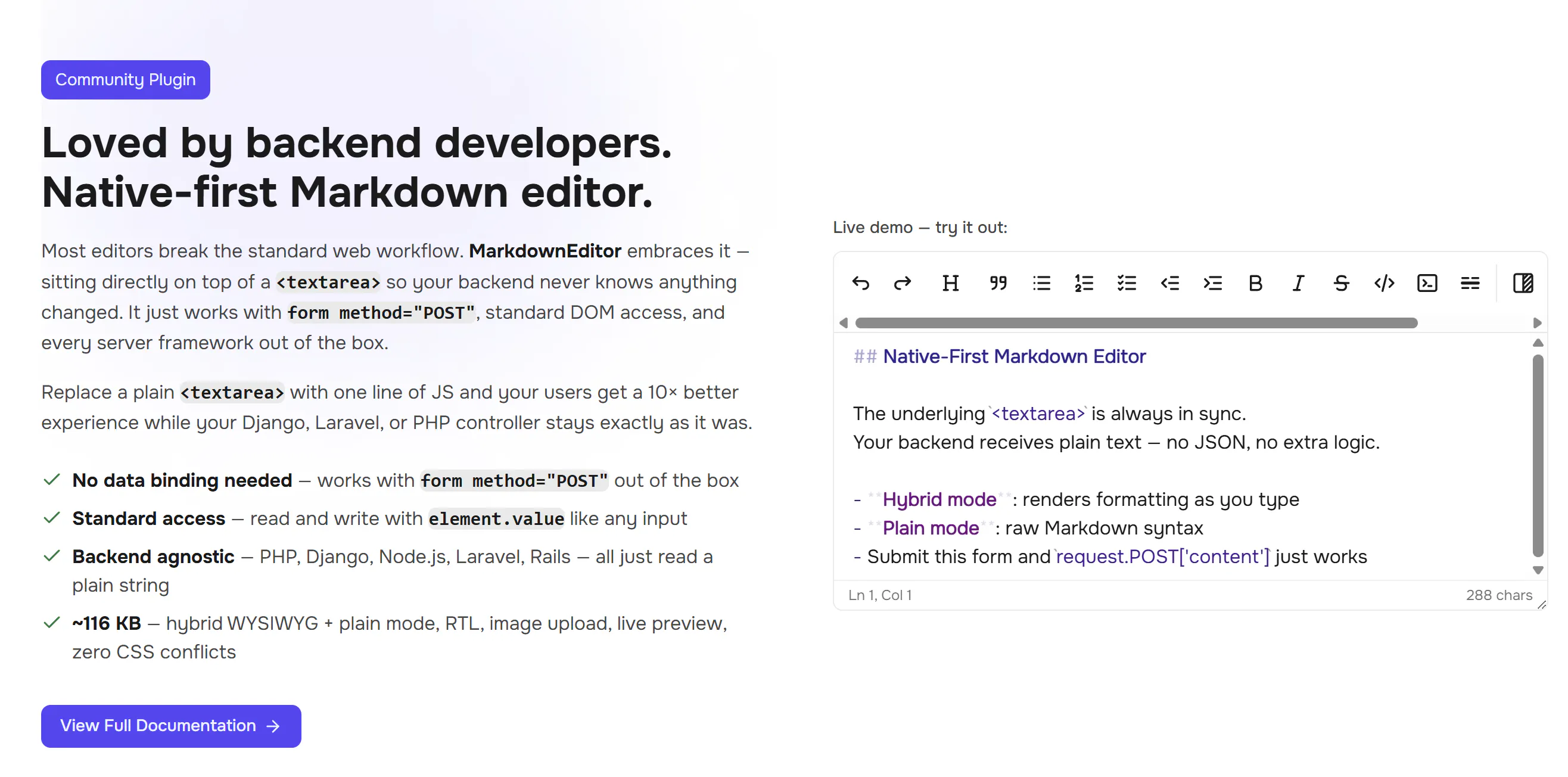
Task: Create a numbered list
Action: [x=1084, y=283]
